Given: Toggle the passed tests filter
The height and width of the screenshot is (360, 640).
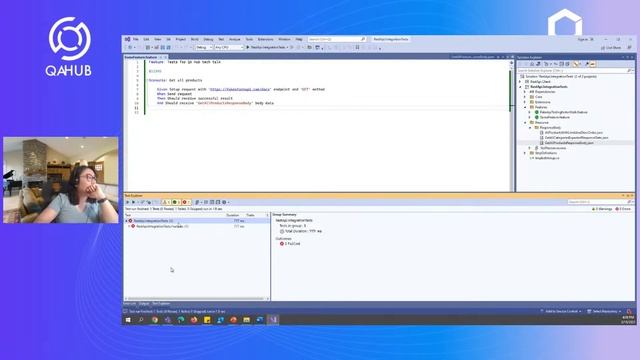Looking at the screenshot, I should (x=176, y=202).
